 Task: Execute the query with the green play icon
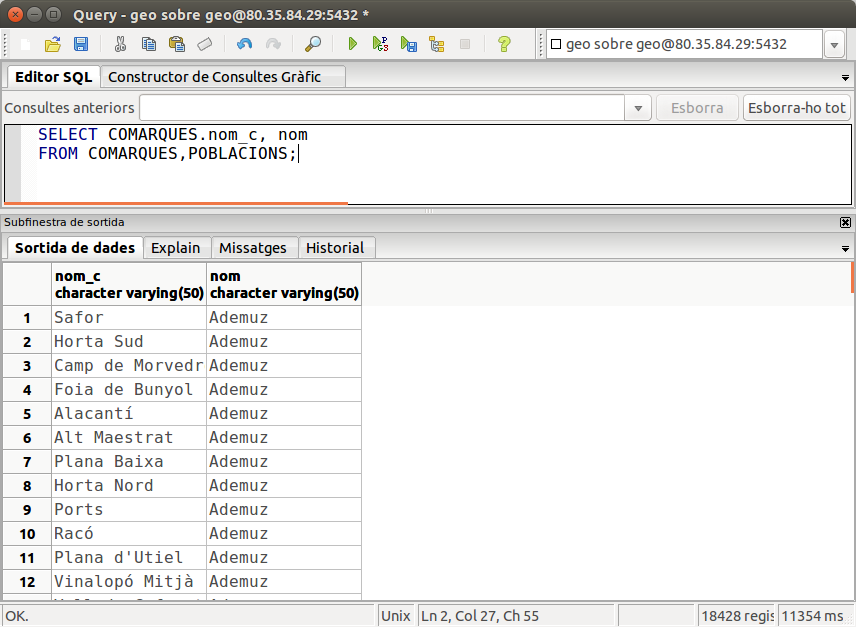point(352,44)
